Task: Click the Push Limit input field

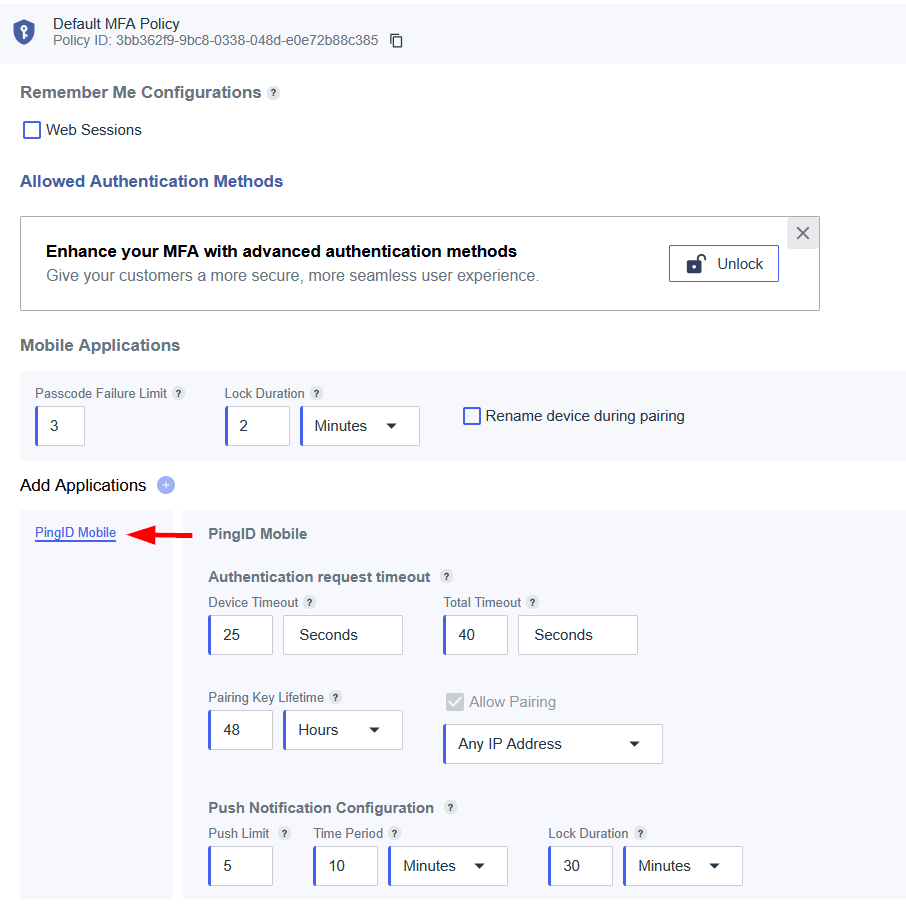Action: click(241, 866)
